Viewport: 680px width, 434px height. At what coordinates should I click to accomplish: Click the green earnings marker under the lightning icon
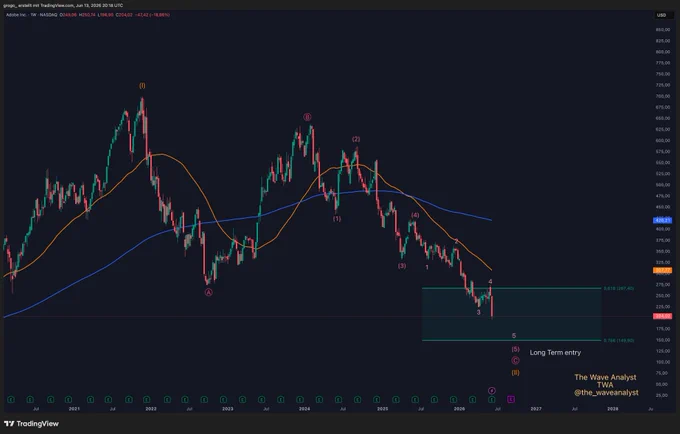click(492, 399)
